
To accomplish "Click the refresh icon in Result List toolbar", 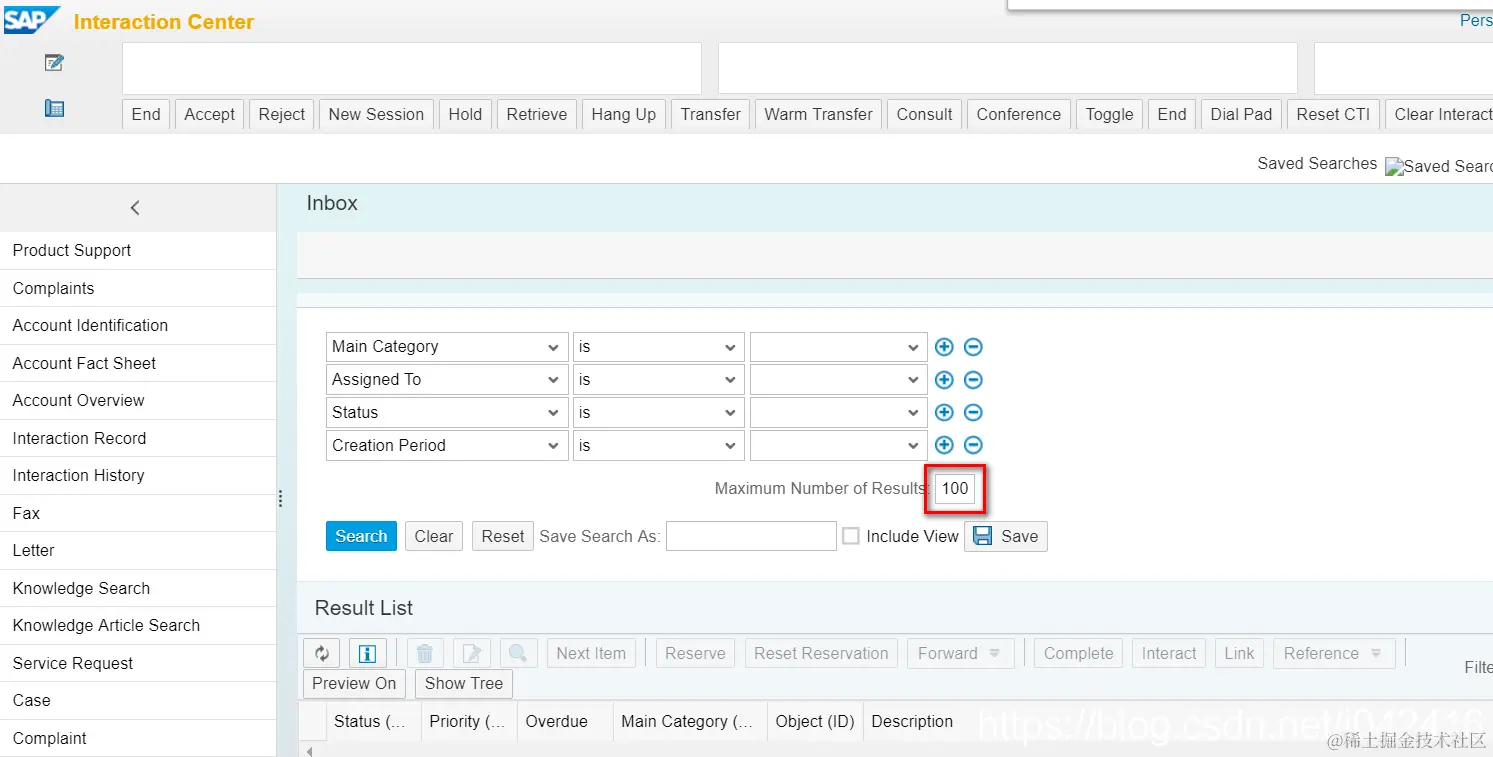I will click(322, 653).
